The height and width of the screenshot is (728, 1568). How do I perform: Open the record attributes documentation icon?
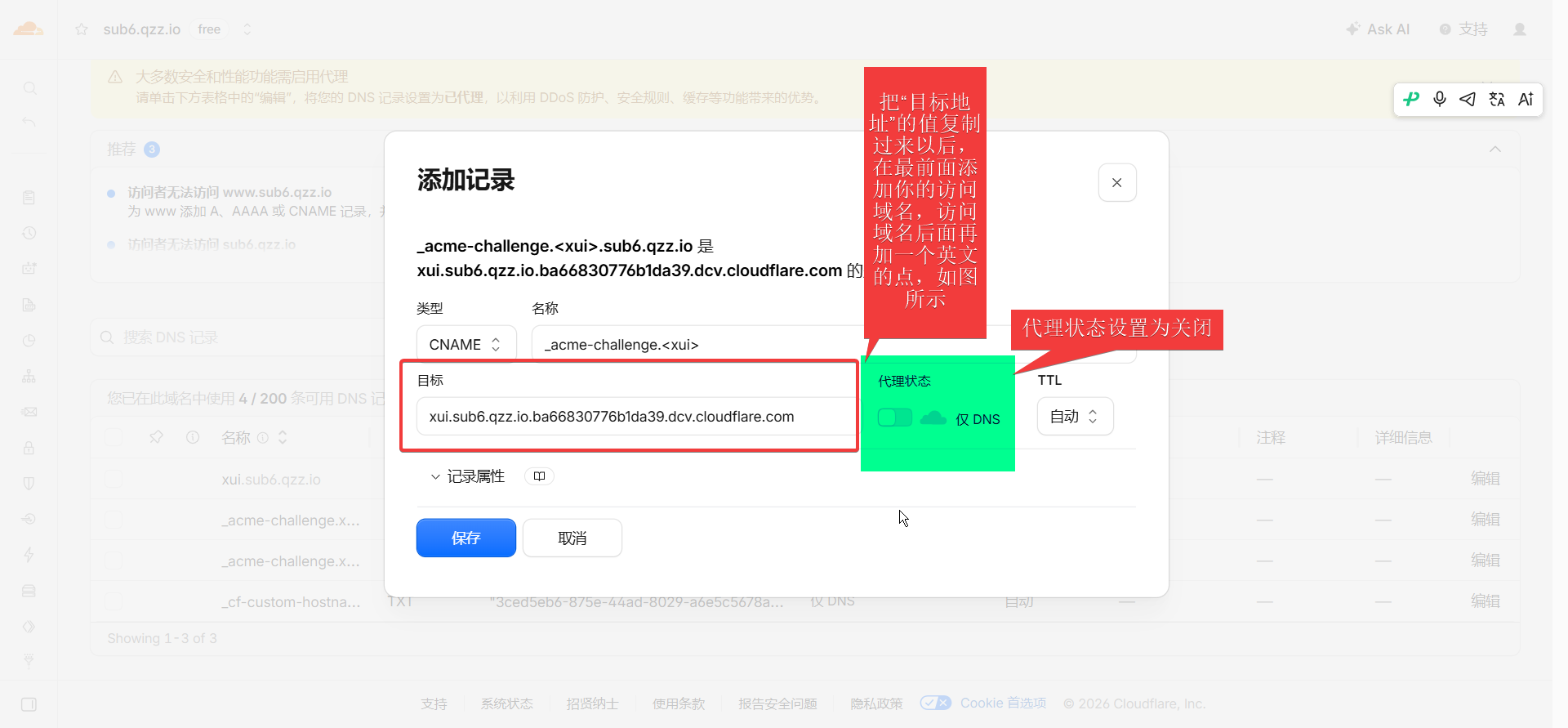(x=539, y=476)
